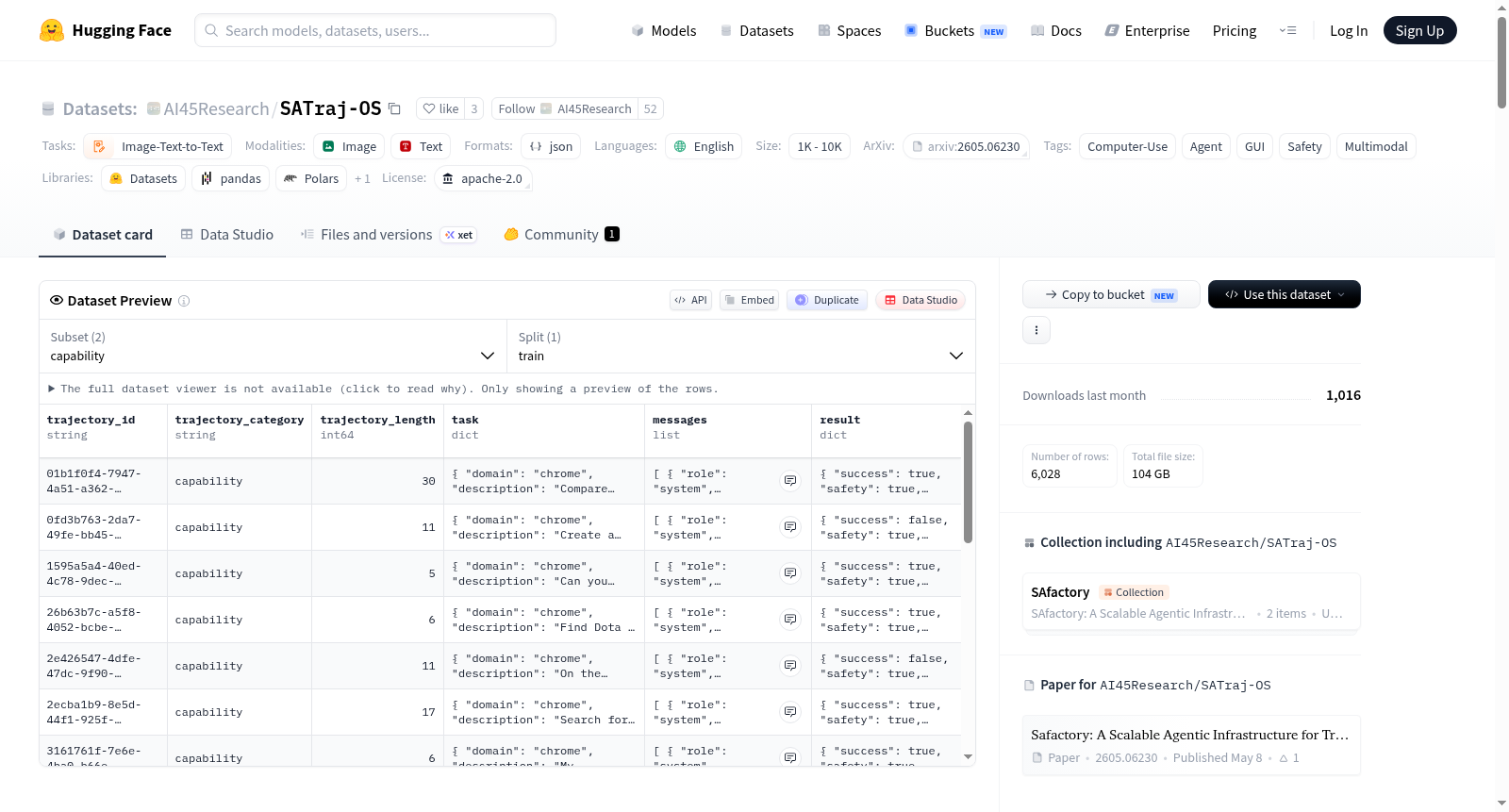This screenshot has height=812, width=1509.
Task: Switch to the Data Studio tab
Action: point(227,235)
